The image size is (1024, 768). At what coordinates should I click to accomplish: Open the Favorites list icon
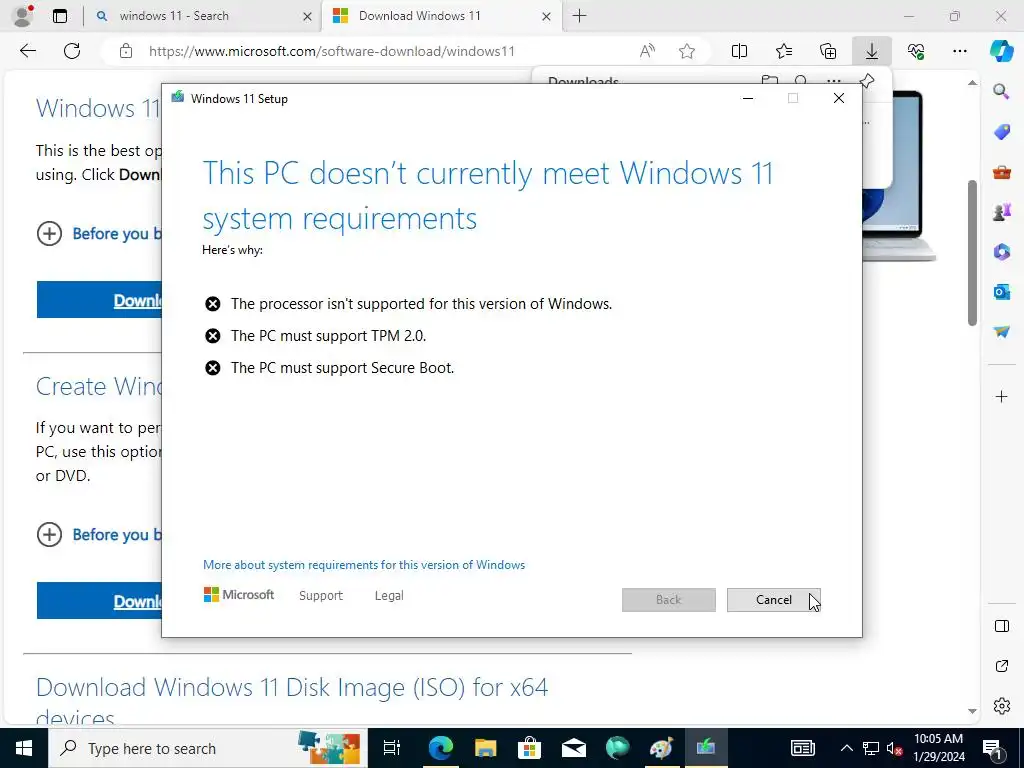coord(784,51)
